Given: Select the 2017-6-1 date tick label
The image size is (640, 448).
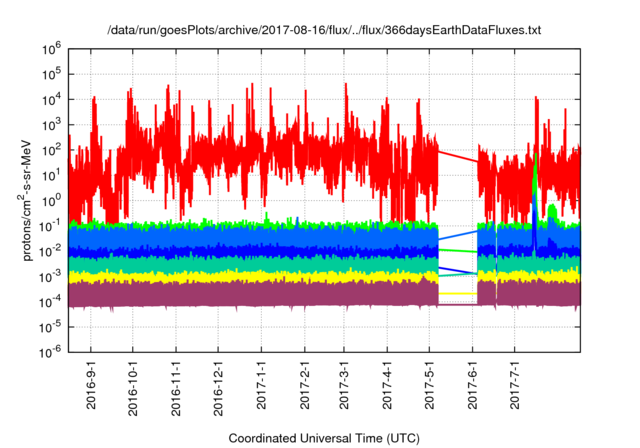Looking at the screenshot, I should [472, 385].
